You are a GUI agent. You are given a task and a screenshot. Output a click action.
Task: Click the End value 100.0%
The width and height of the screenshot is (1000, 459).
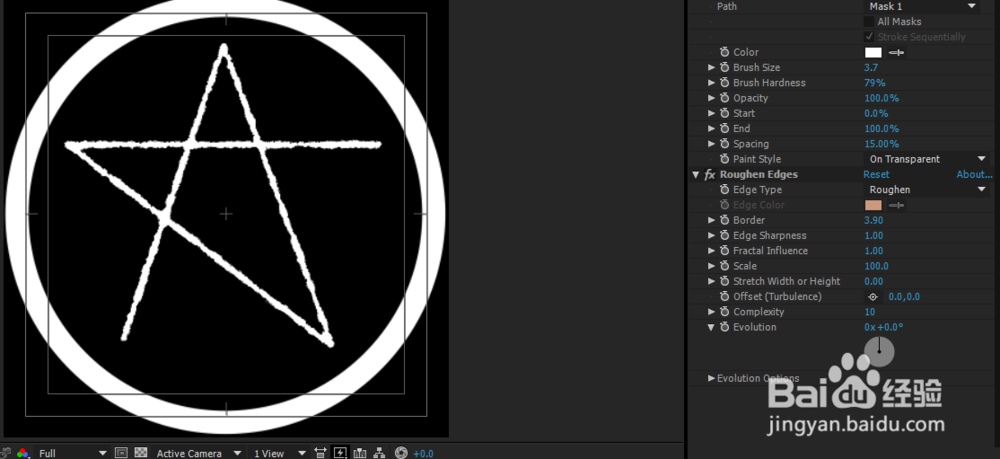pos(881,129)
